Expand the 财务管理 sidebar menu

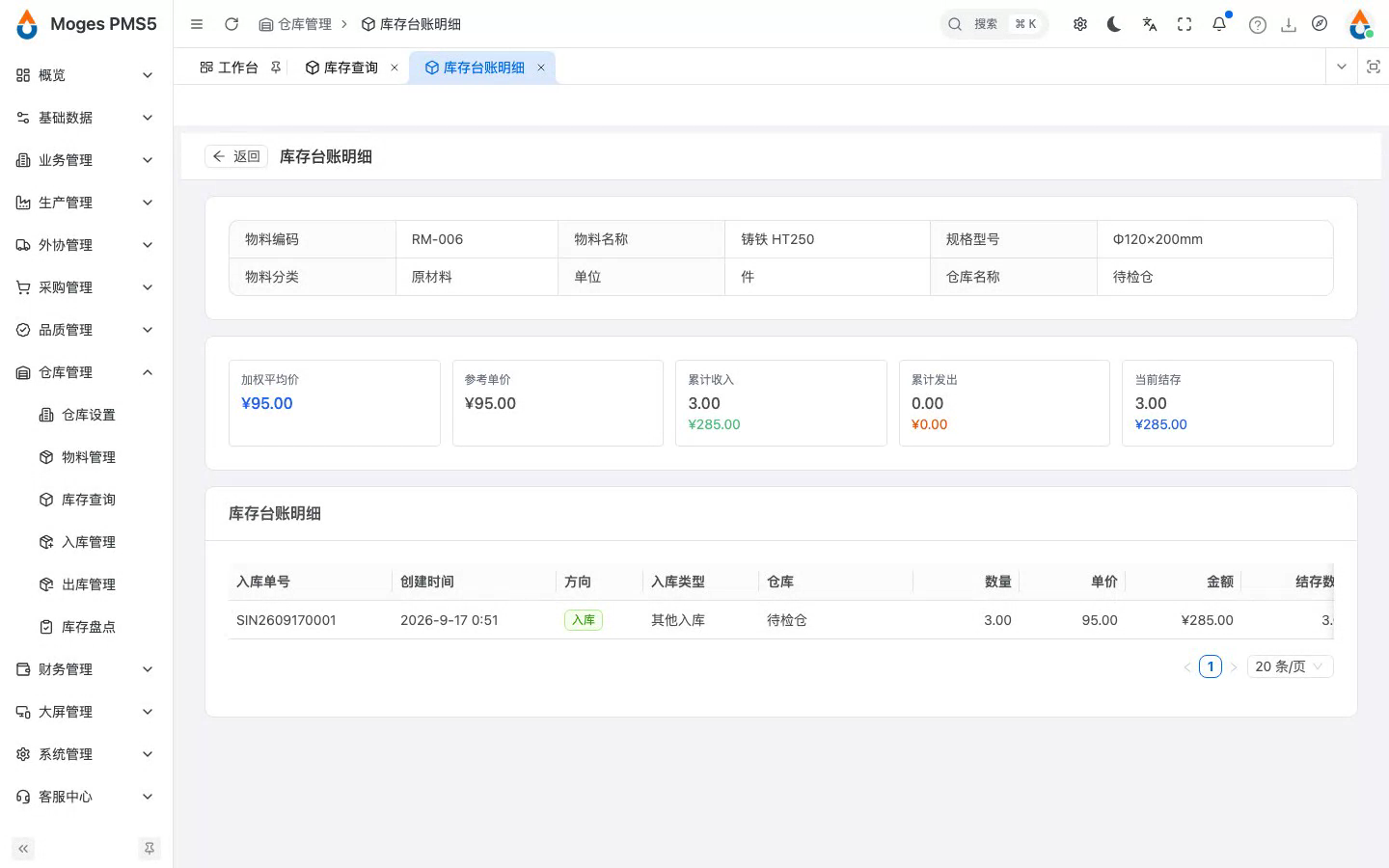(85, 669)
